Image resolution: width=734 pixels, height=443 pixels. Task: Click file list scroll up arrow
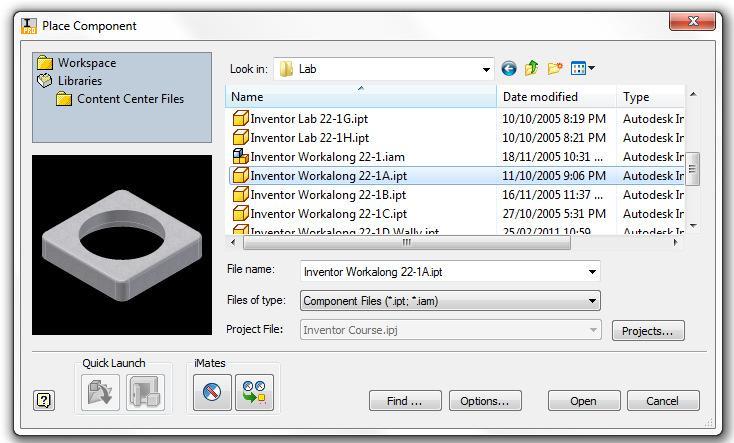point(693,94)
